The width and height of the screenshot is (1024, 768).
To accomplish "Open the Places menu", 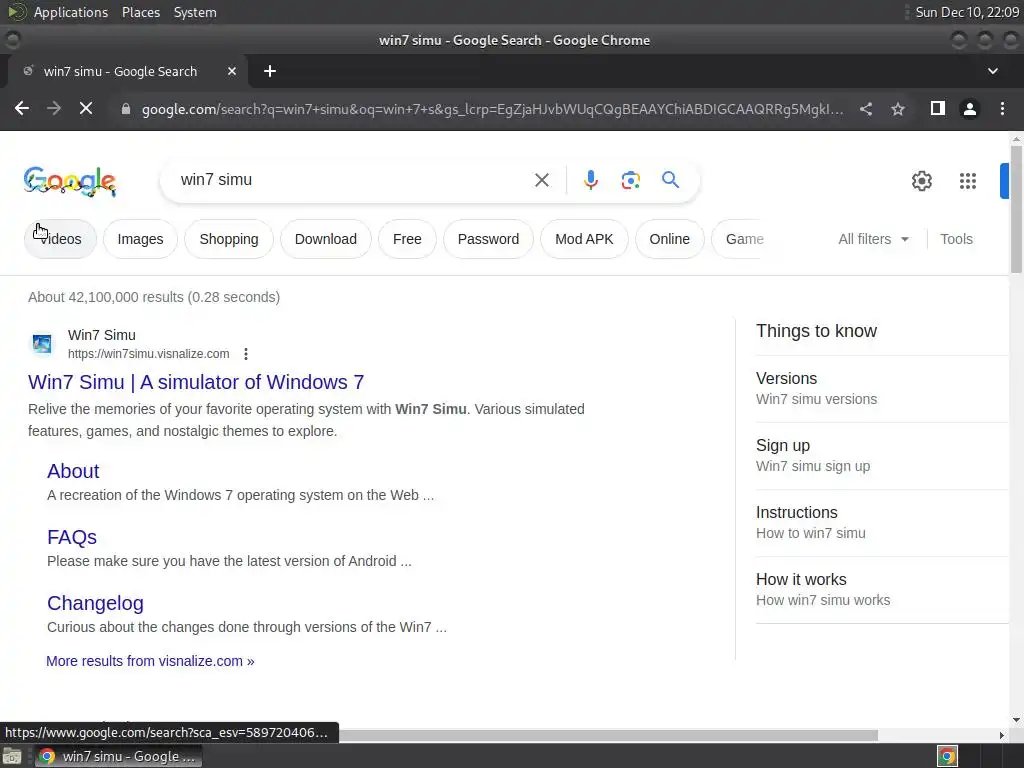I will (x=141, y=12).
